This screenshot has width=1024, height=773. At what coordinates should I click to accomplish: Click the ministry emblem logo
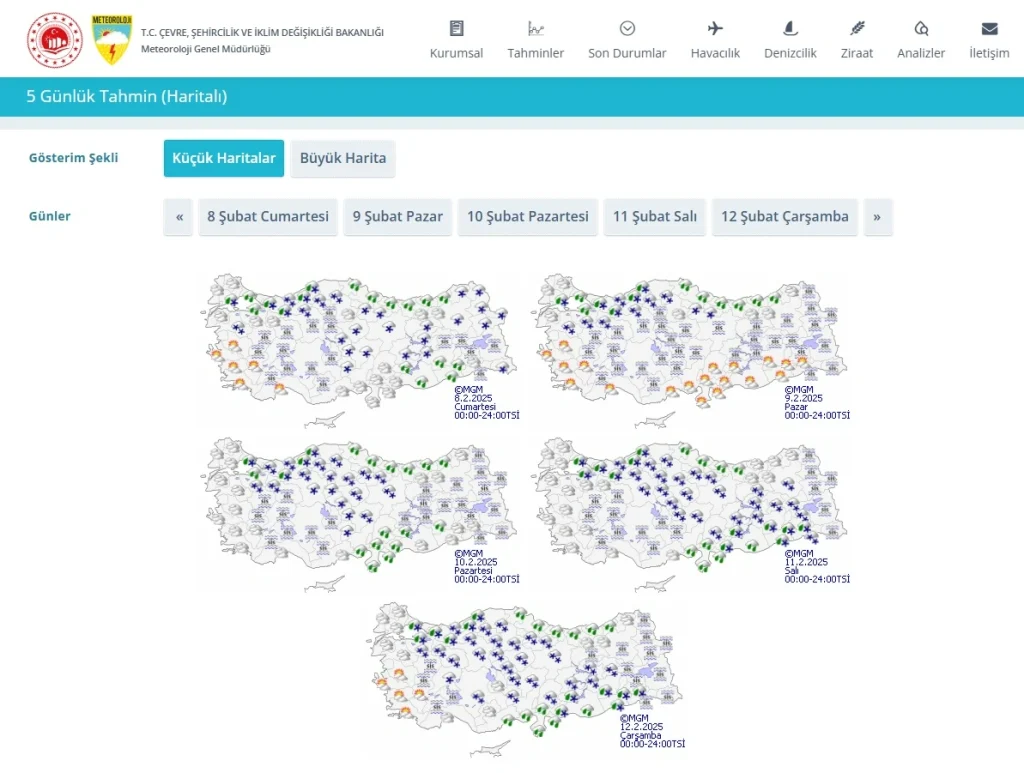54,40
